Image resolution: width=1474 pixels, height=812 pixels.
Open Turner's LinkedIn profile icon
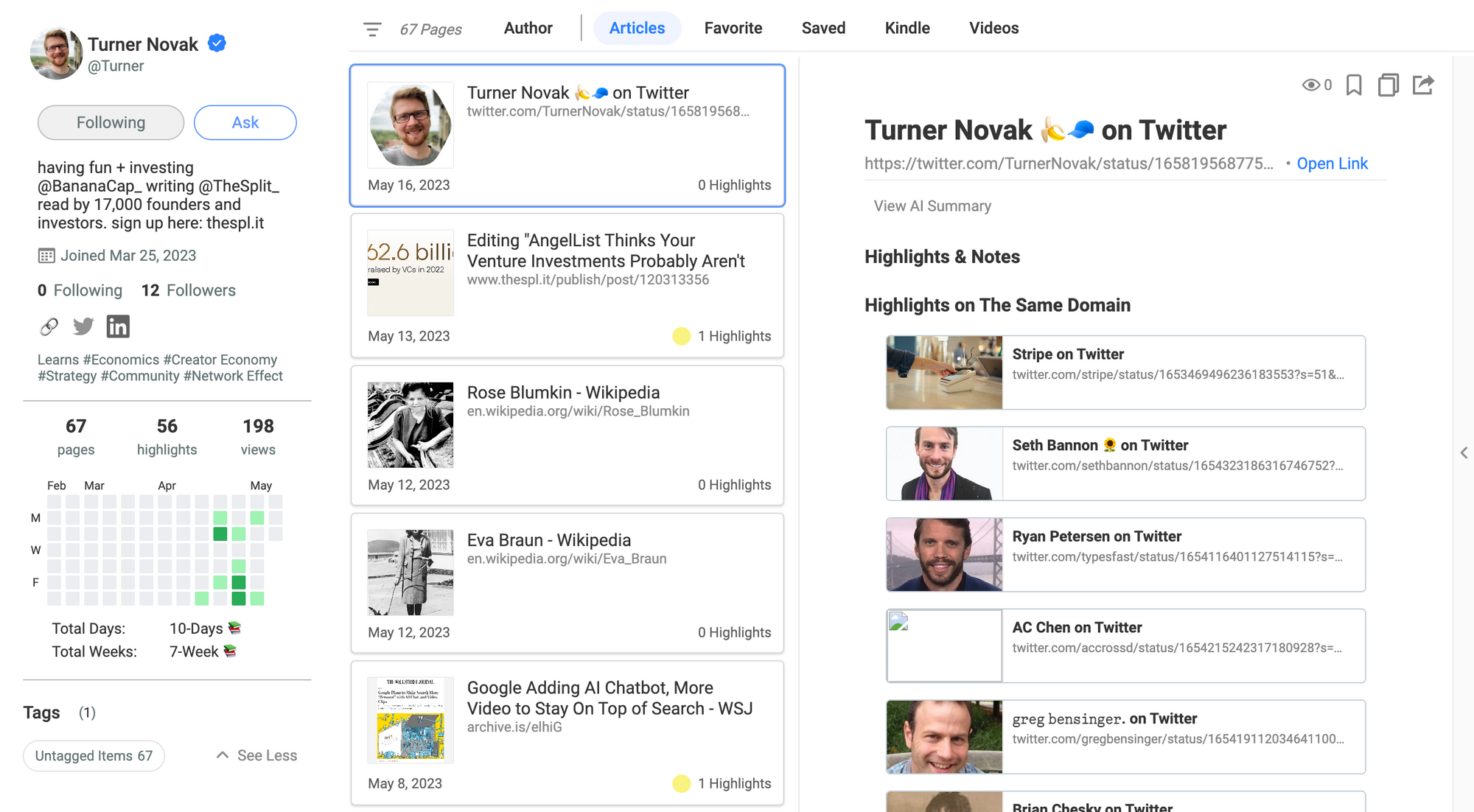click(118, 326)
